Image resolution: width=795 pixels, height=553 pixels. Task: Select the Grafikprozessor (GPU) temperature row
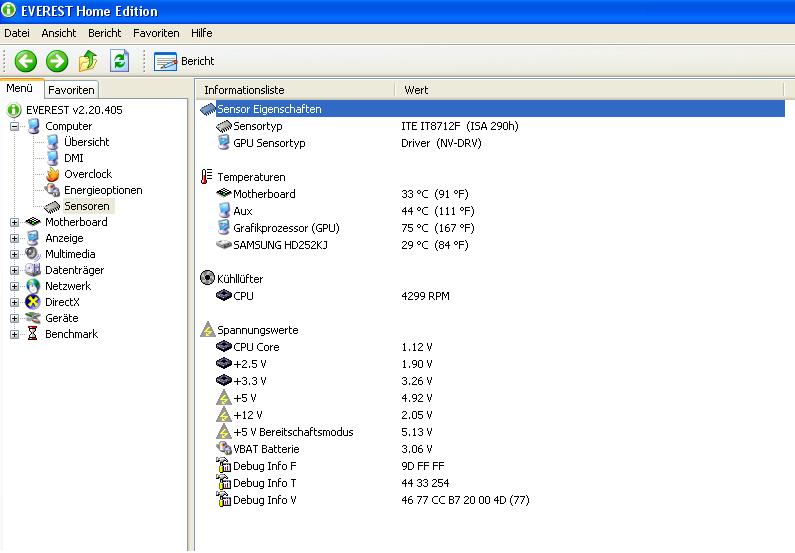285,228
